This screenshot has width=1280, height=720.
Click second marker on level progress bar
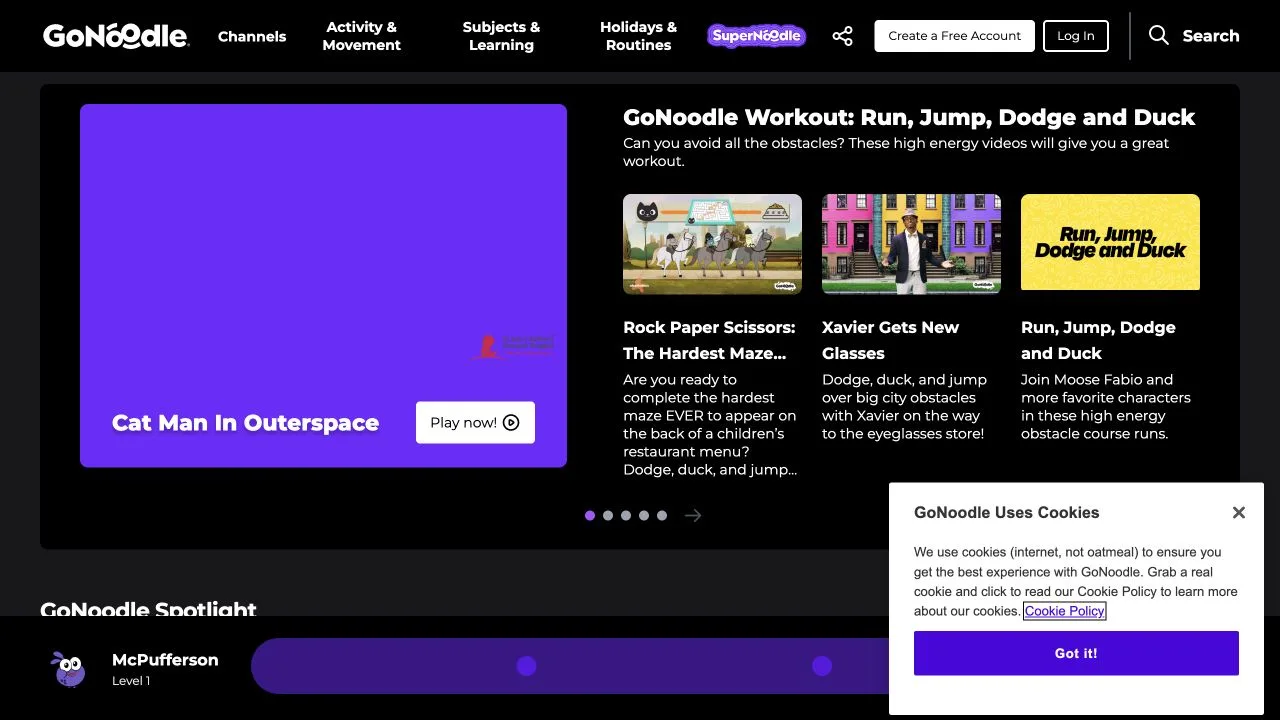(x=822, y=666)
